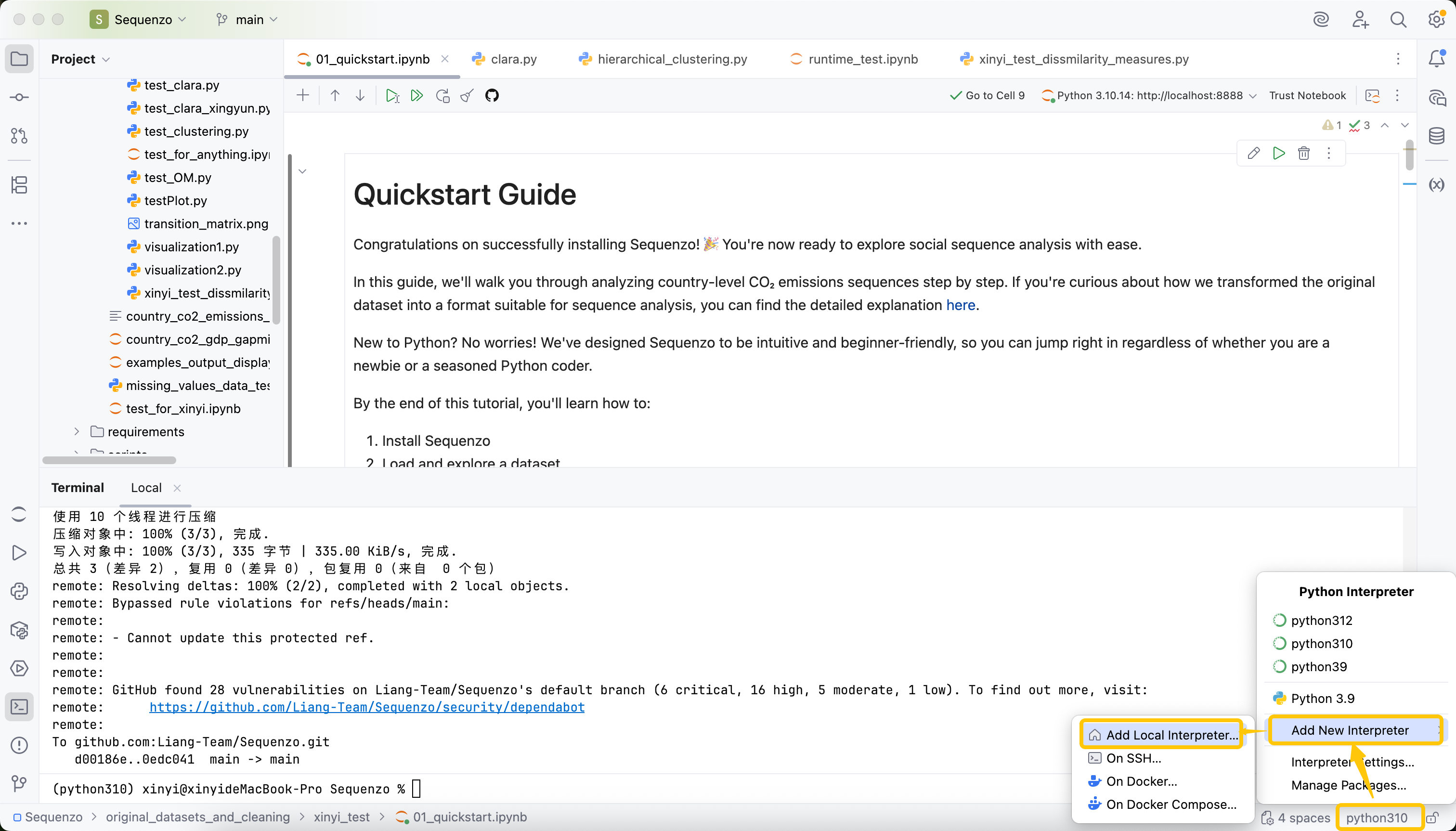
Task: Delete the current cell with trash icon
Action: point(1303,153)
